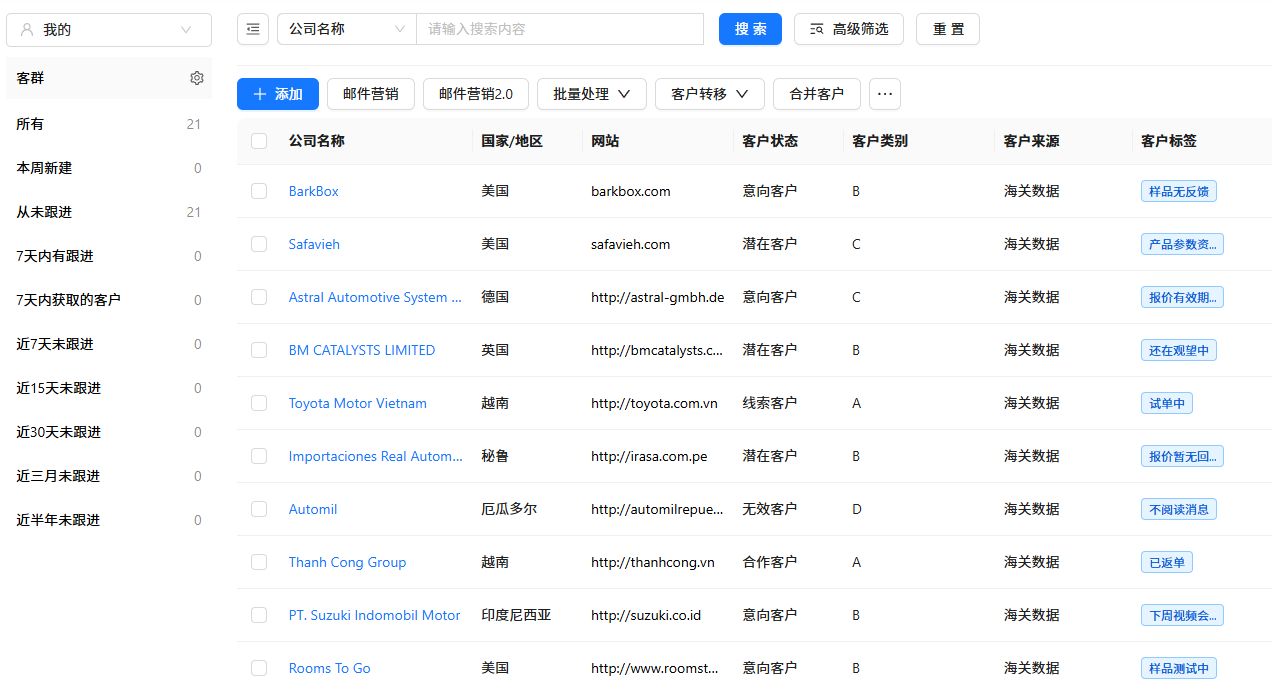This screenshot has height=693, width=1272.
Task: Open the 近15天未跟进 group
Action: click(109, 388)
